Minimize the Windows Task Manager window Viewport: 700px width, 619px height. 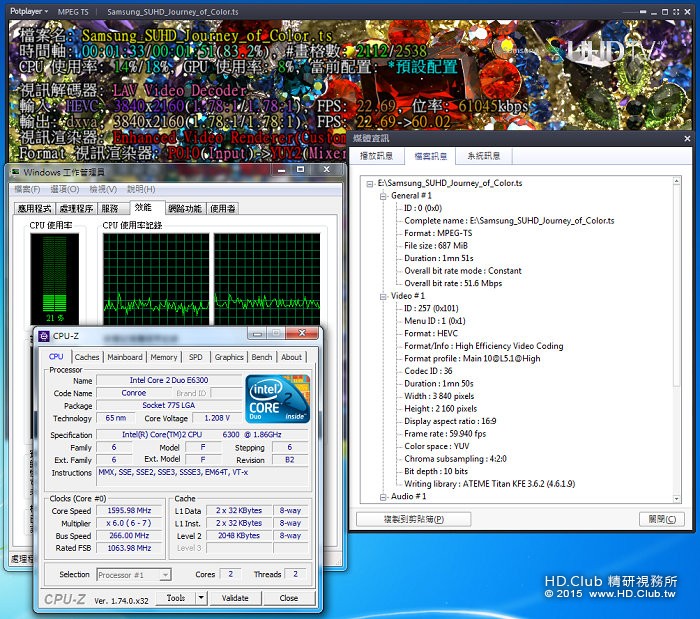click(x=281, y=170)
